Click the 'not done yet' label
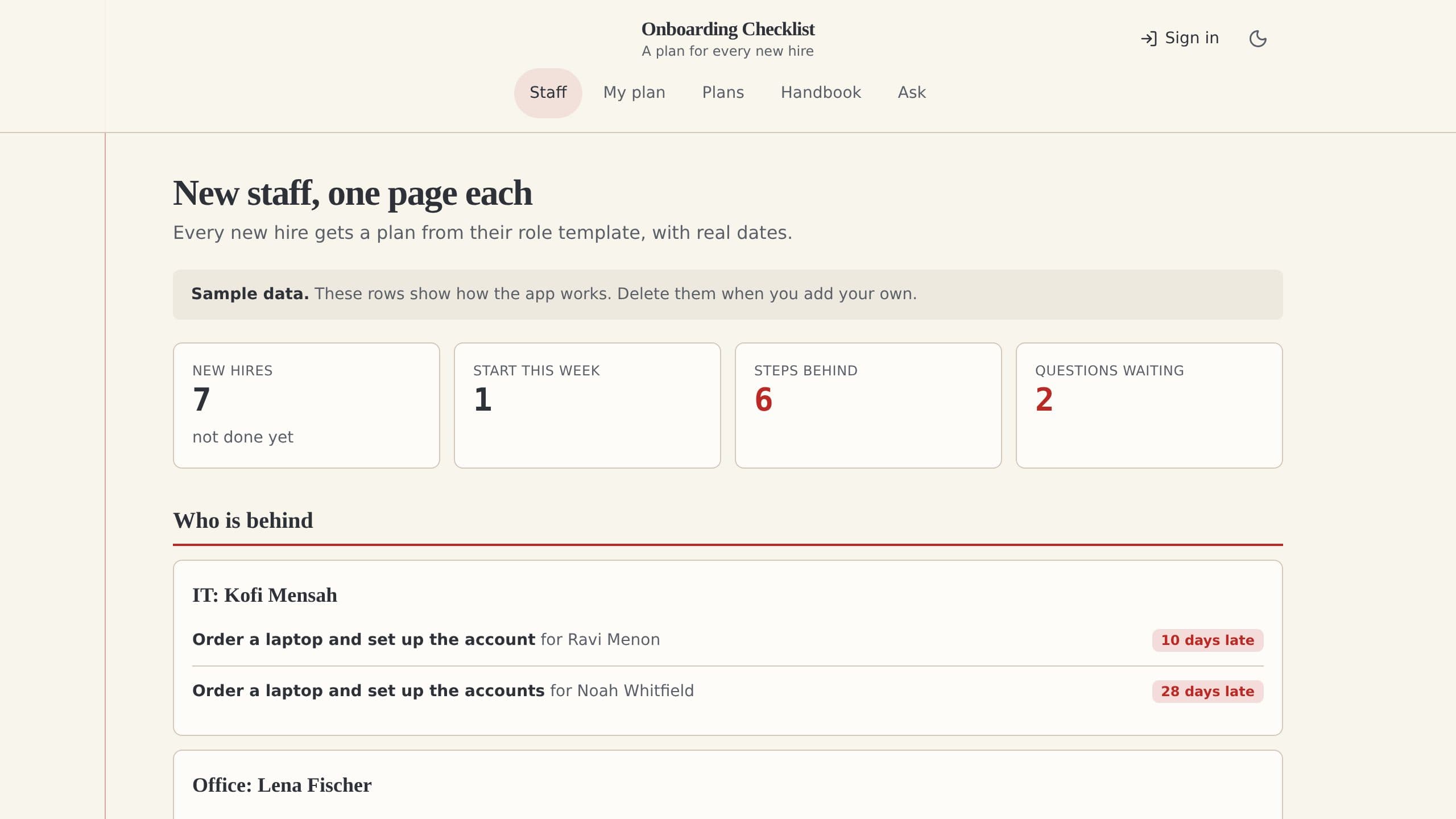Screen dimensions: 1456x819 tap(243, 437)
